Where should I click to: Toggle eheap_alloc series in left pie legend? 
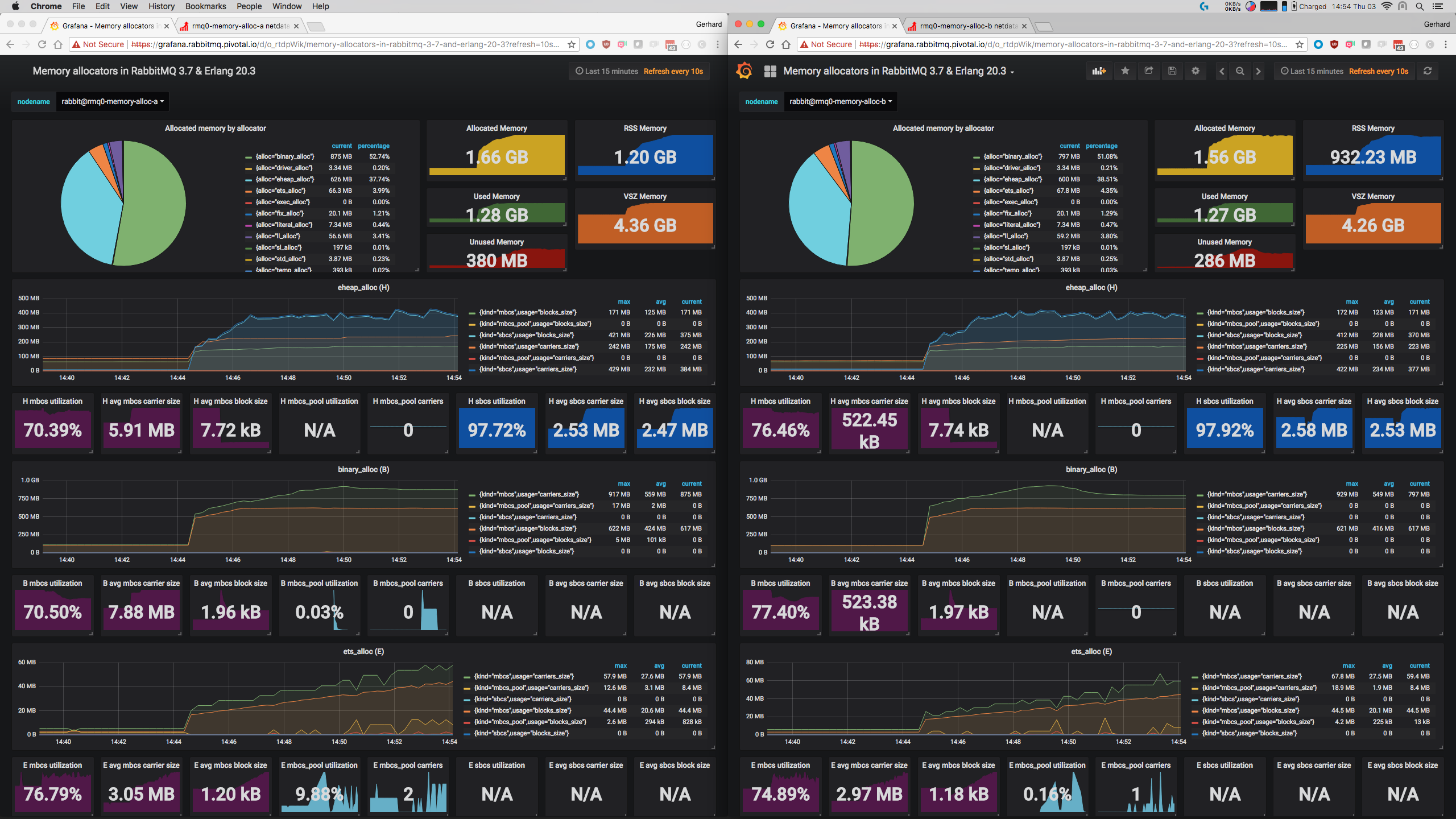pyautogui.click(x=285, y=179)
